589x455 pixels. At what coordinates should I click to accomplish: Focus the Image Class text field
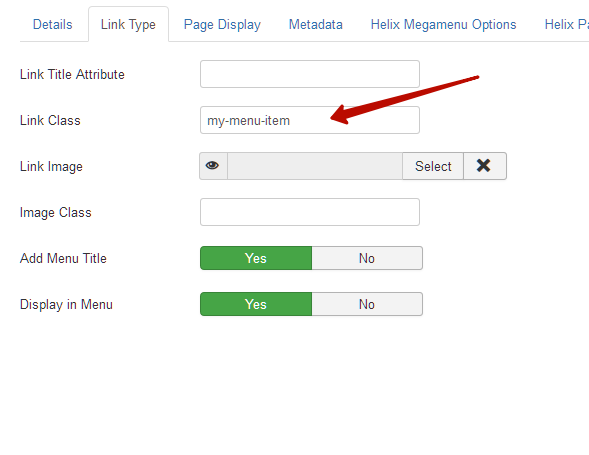coord(310,212)
